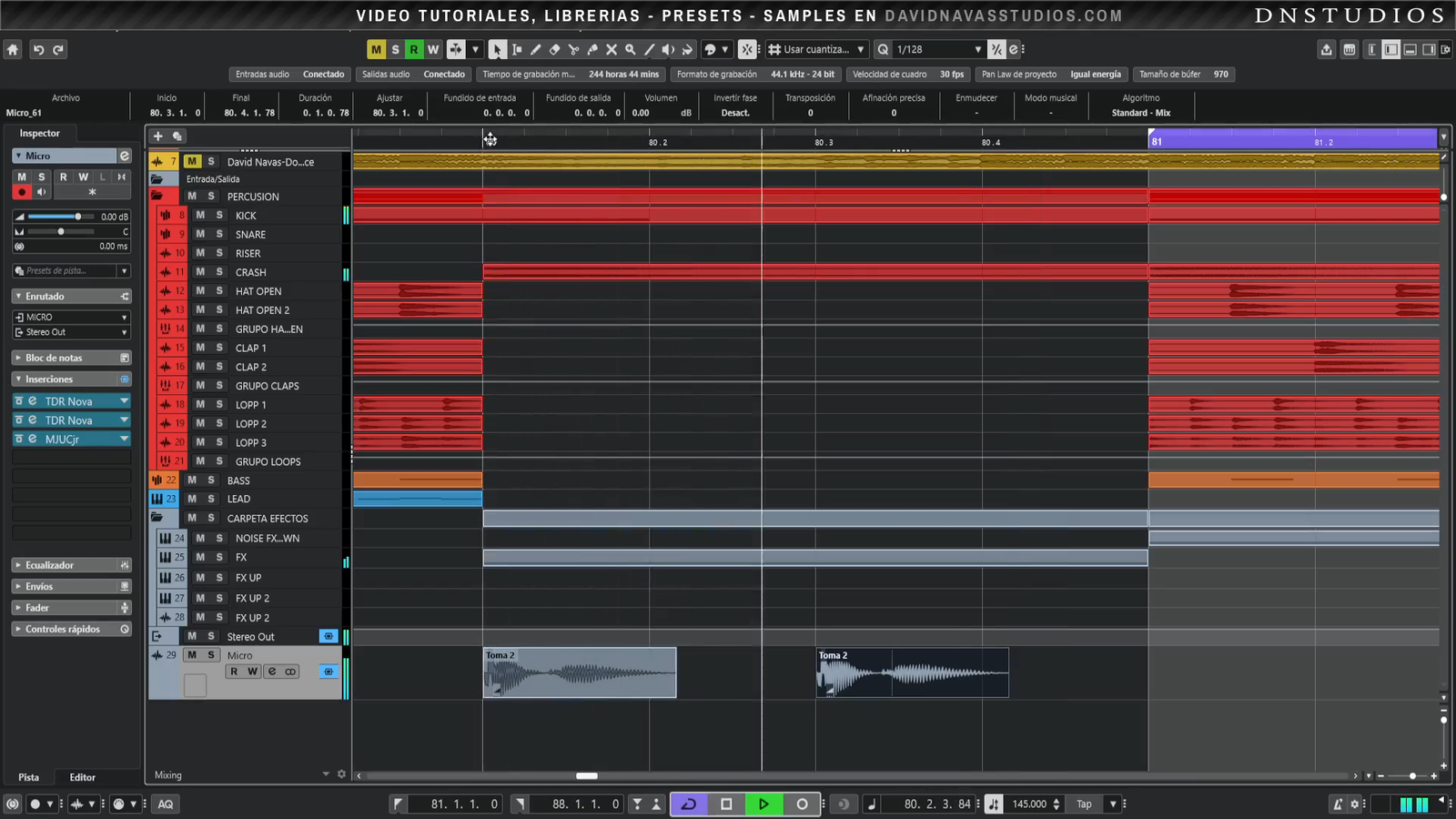The width and height of the screenshot is (1456, 819).
Task: Select the first Toma 2 audio clip
Action: tap(580, 673)
